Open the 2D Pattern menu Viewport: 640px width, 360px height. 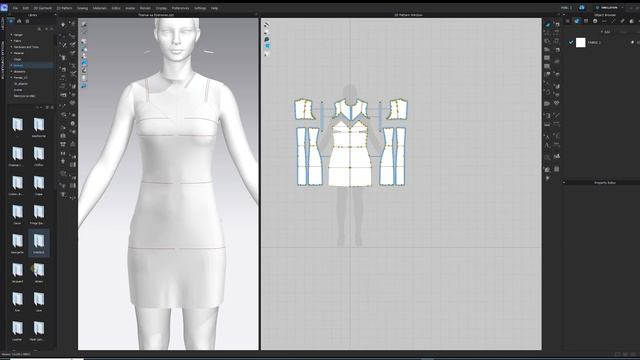point(64,8)
